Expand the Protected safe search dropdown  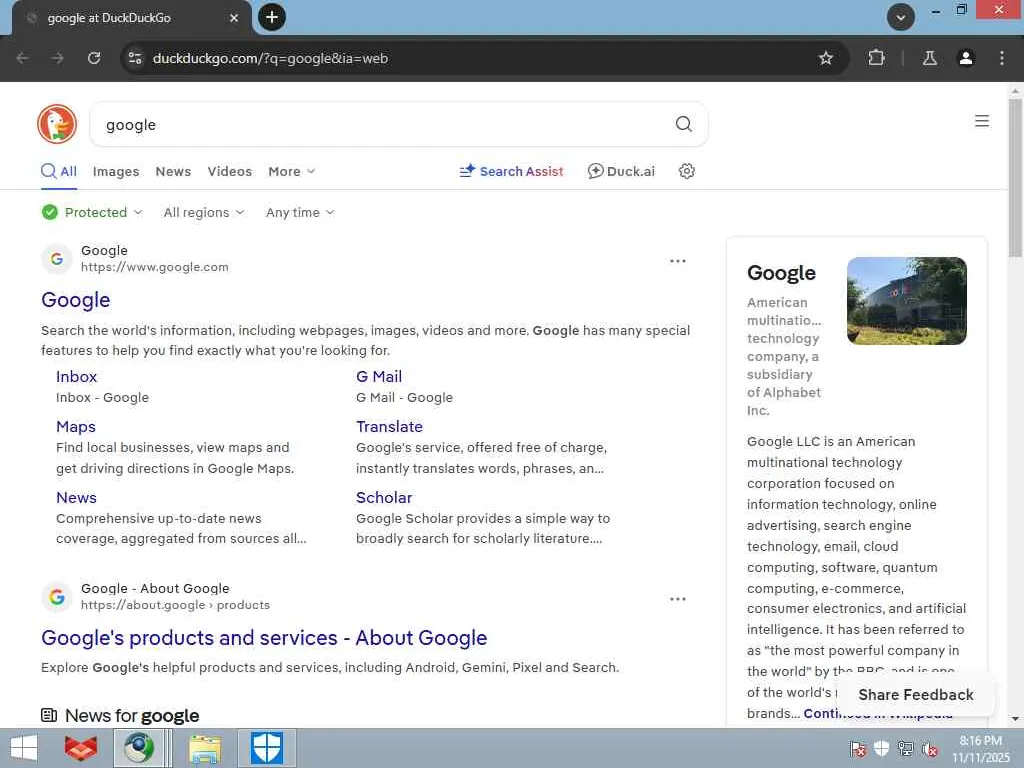tap(92, 212)
